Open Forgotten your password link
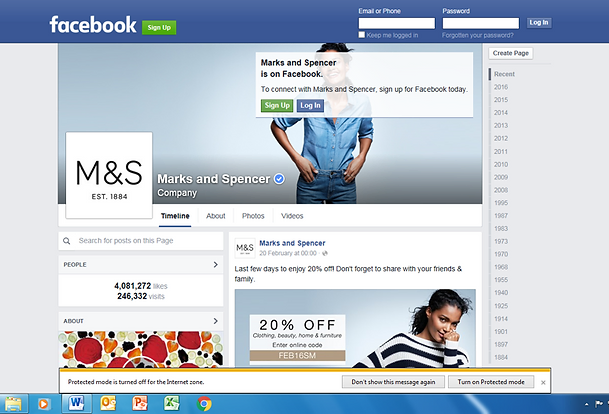This screenshot has height=414, width=609. tap(478, 35)
